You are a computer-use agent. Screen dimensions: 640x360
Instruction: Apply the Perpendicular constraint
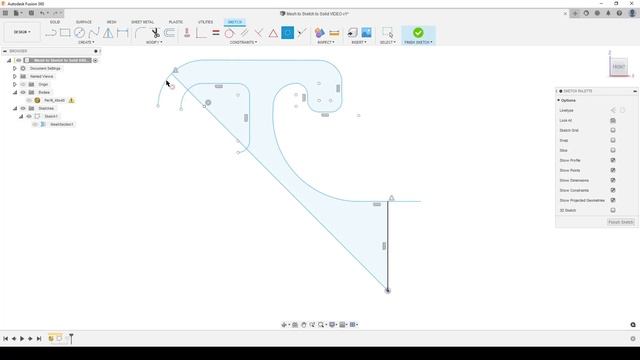click(259, 33)
